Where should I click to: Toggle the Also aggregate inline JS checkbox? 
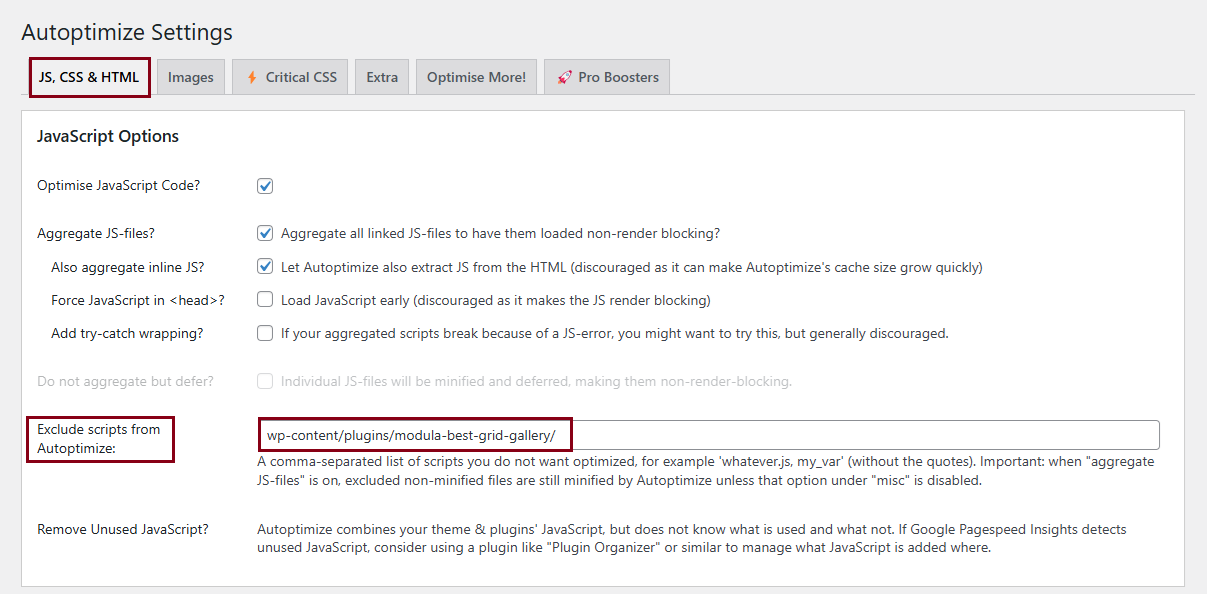[265, 267]
